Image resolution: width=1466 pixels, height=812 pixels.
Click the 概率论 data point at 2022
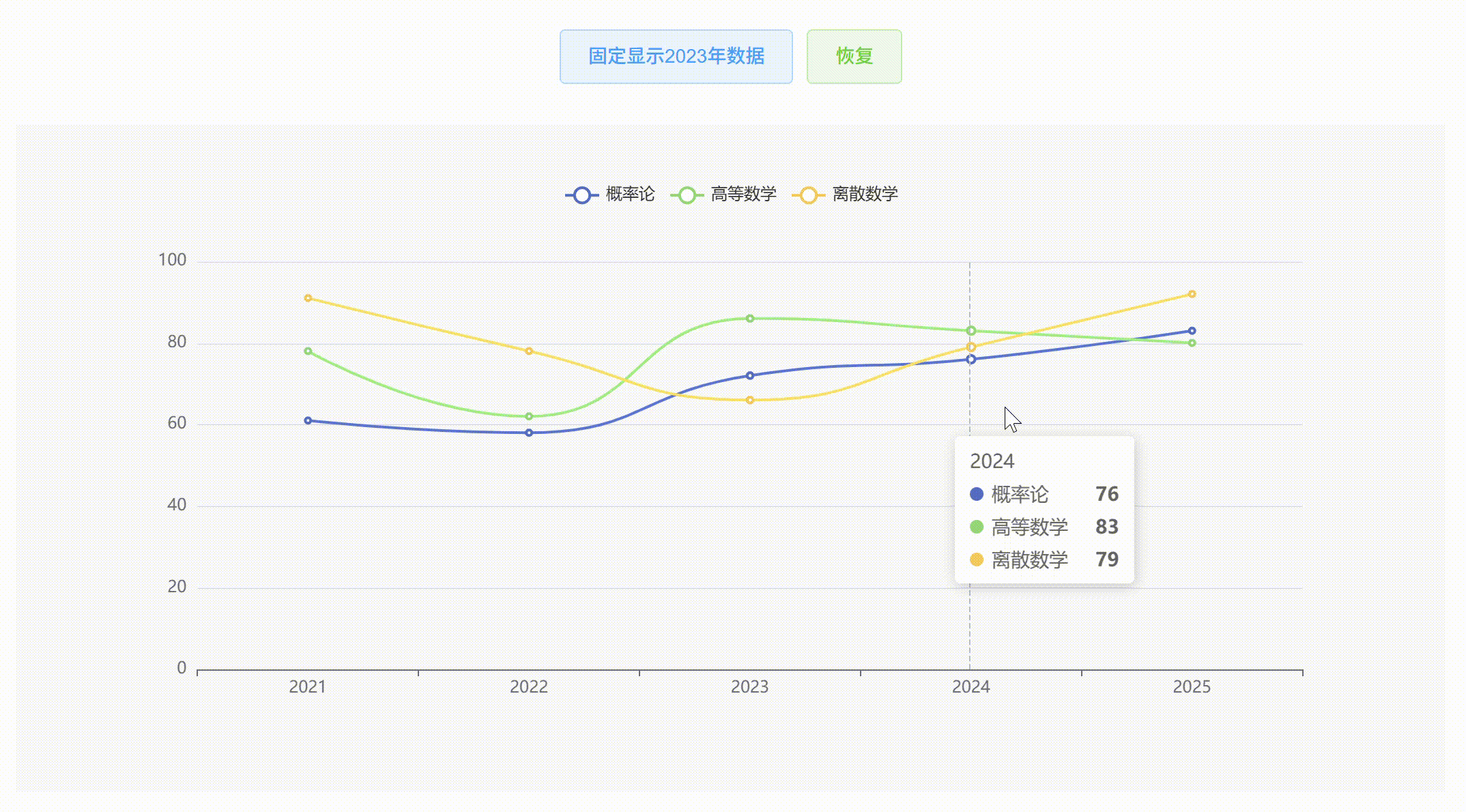point(529,433)
